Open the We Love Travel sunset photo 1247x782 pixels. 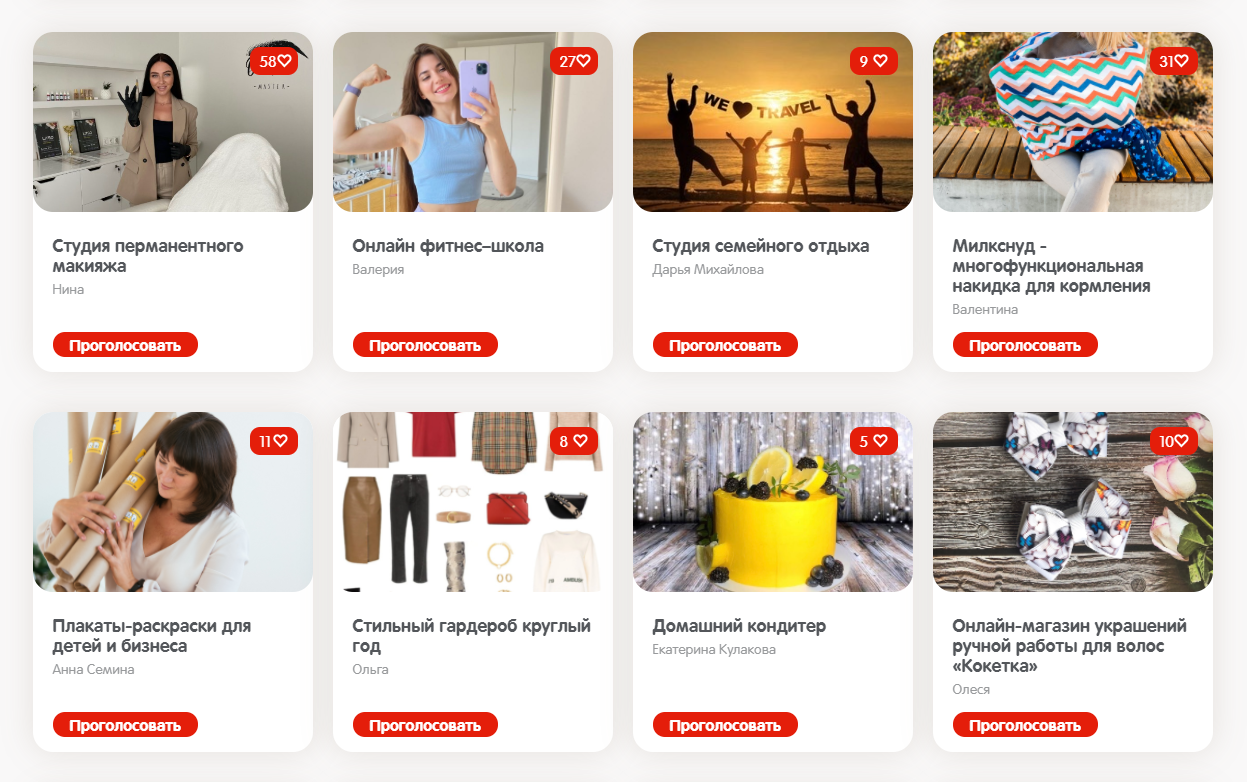[773, 122]
